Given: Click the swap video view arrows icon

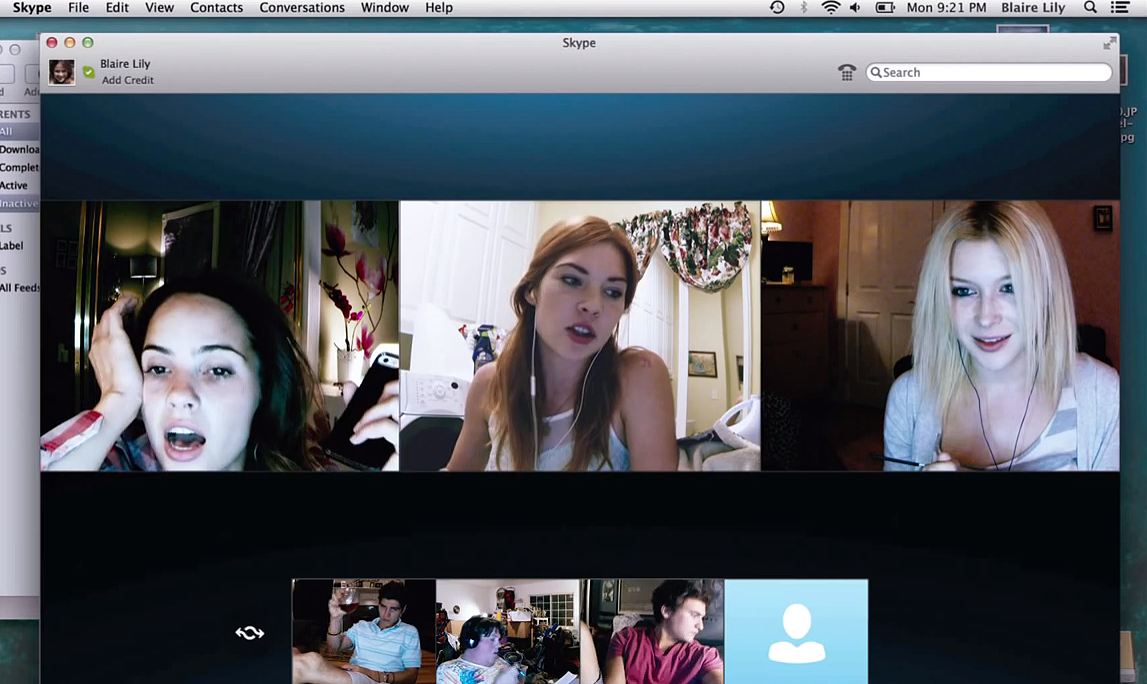Looking at the screenshot, I should tap(250, 632).
